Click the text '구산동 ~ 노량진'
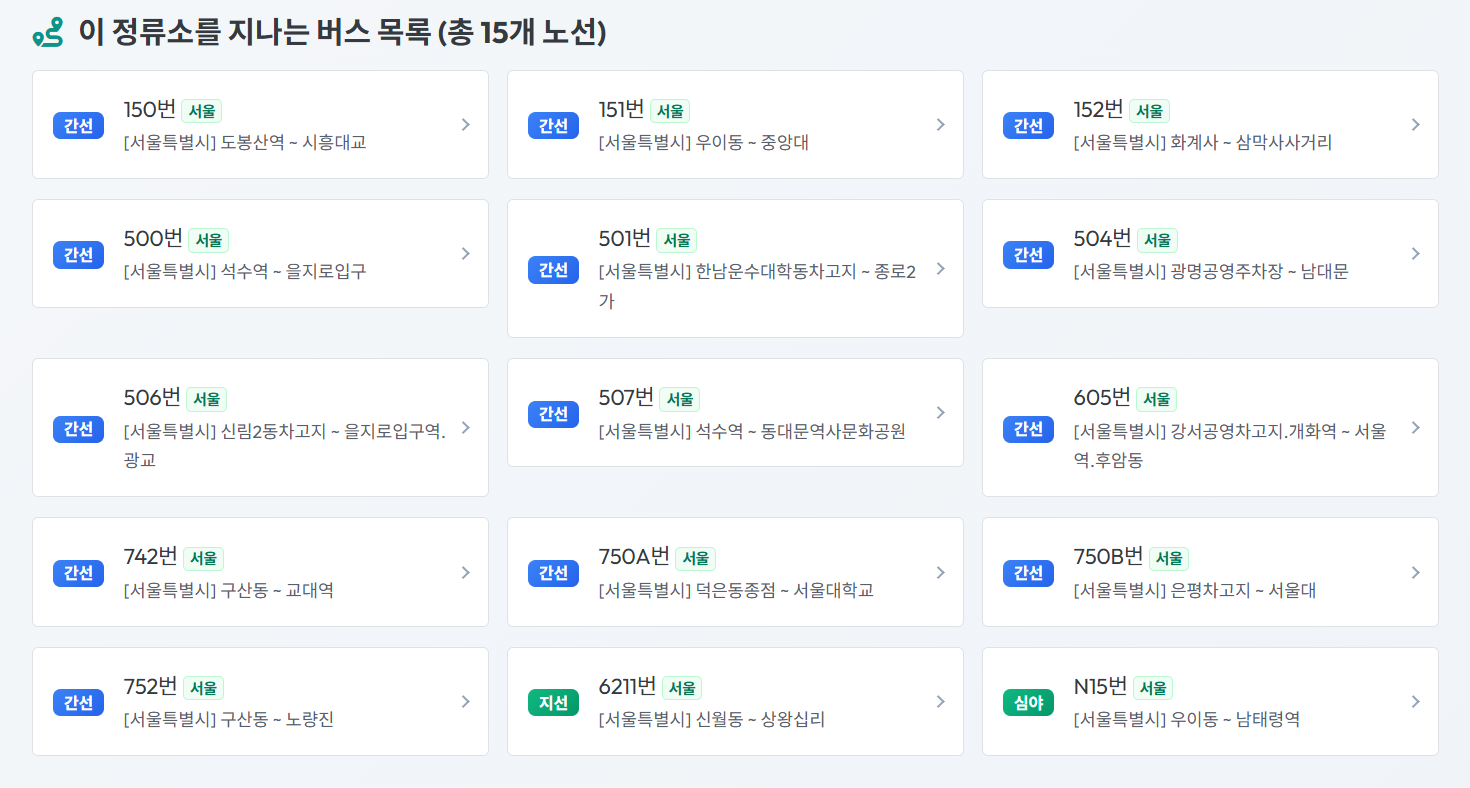 pos(277,719)
